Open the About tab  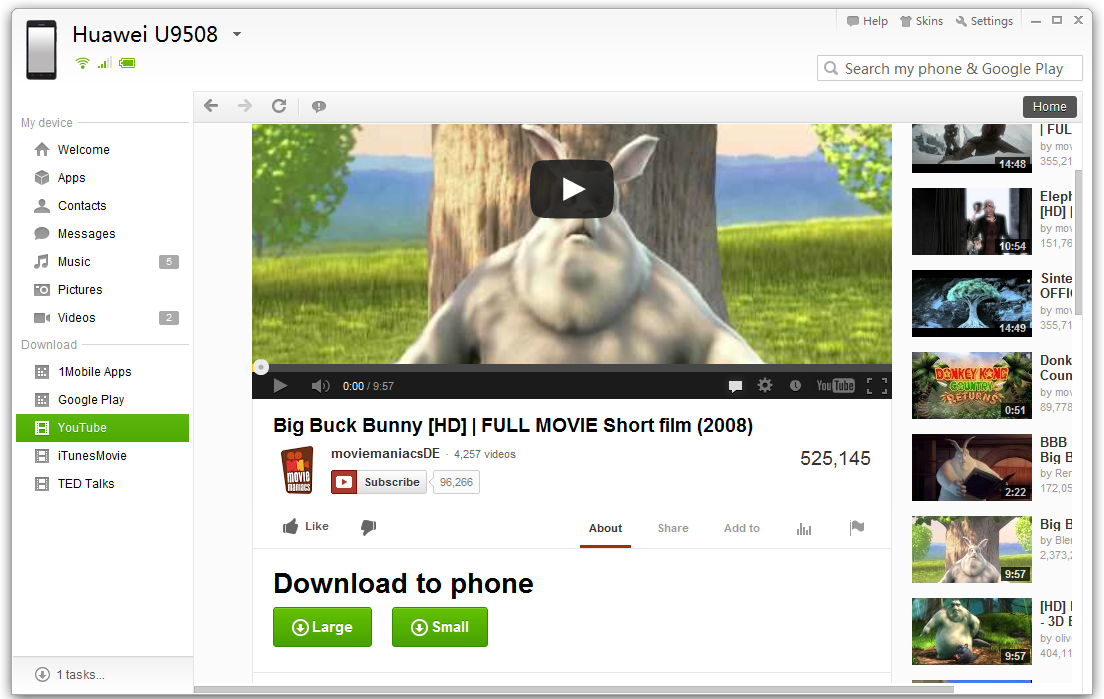click(x=606, y=528)
